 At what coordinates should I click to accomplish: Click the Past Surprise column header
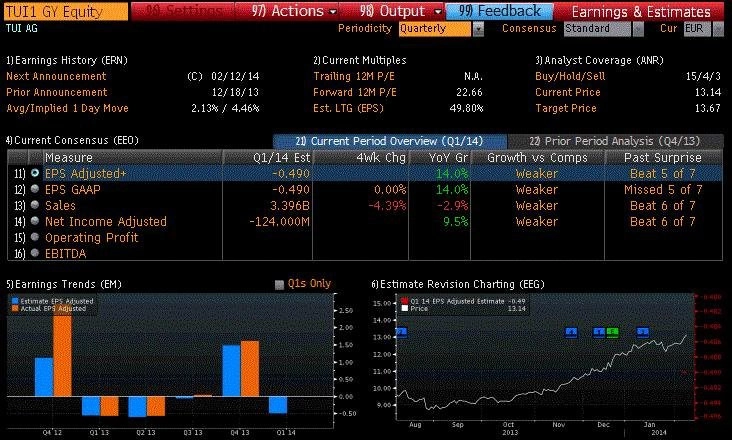click(x=663, y=158)
